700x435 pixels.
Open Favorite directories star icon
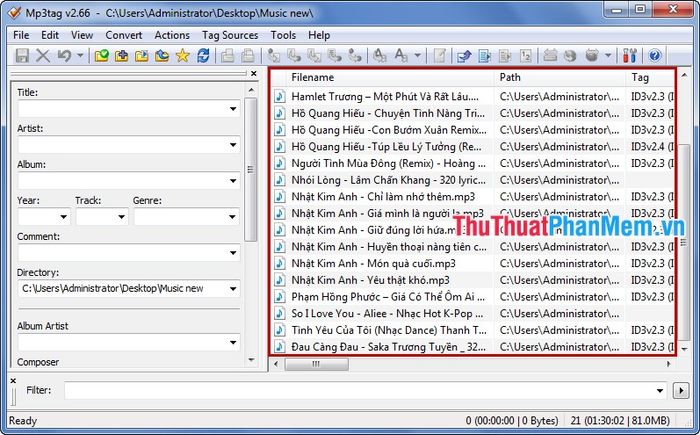point(182,56)
